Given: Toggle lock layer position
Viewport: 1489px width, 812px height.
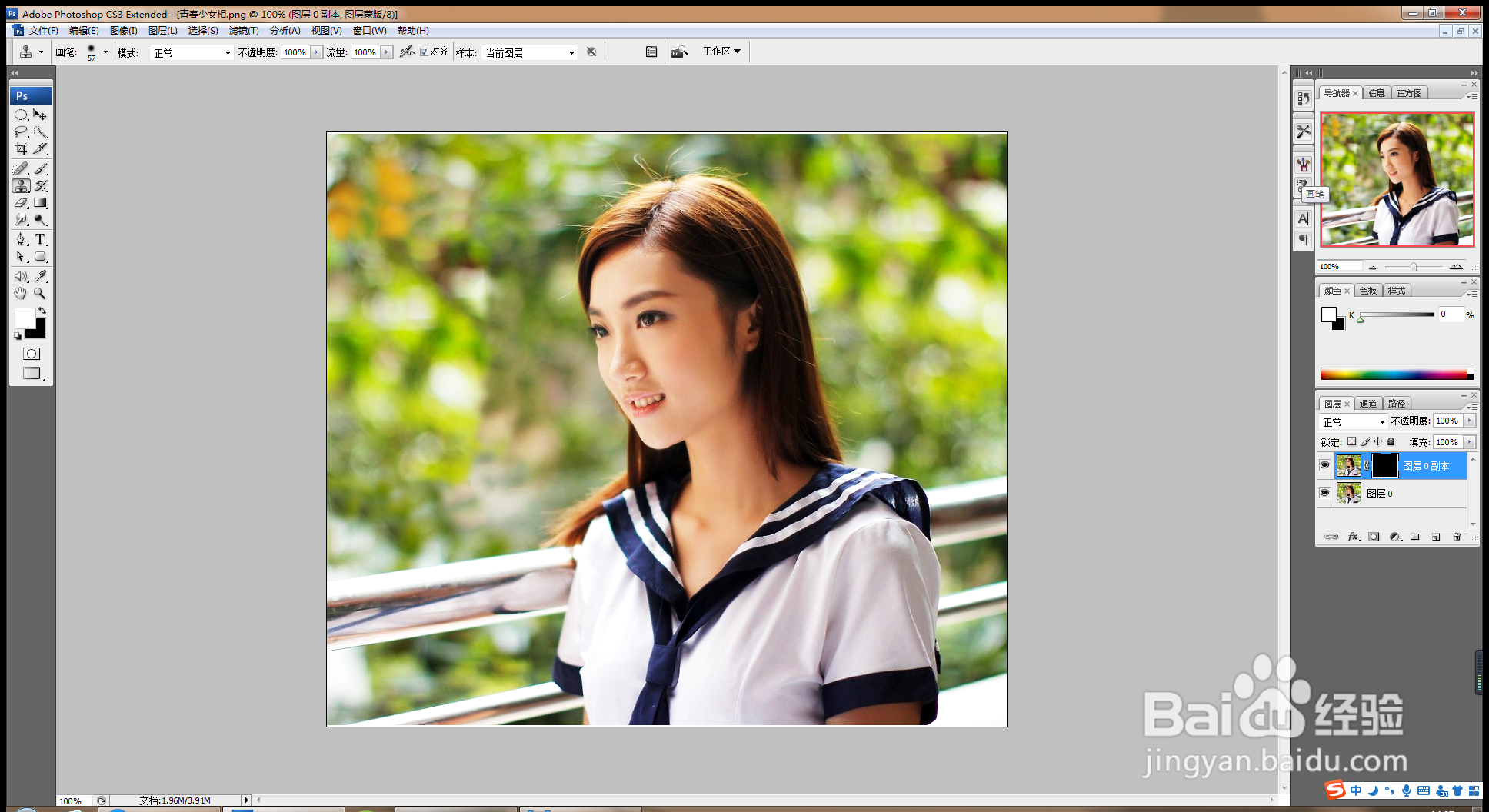Looking at the screenshot, I should pyautogui.click(x=1378, y=441).
